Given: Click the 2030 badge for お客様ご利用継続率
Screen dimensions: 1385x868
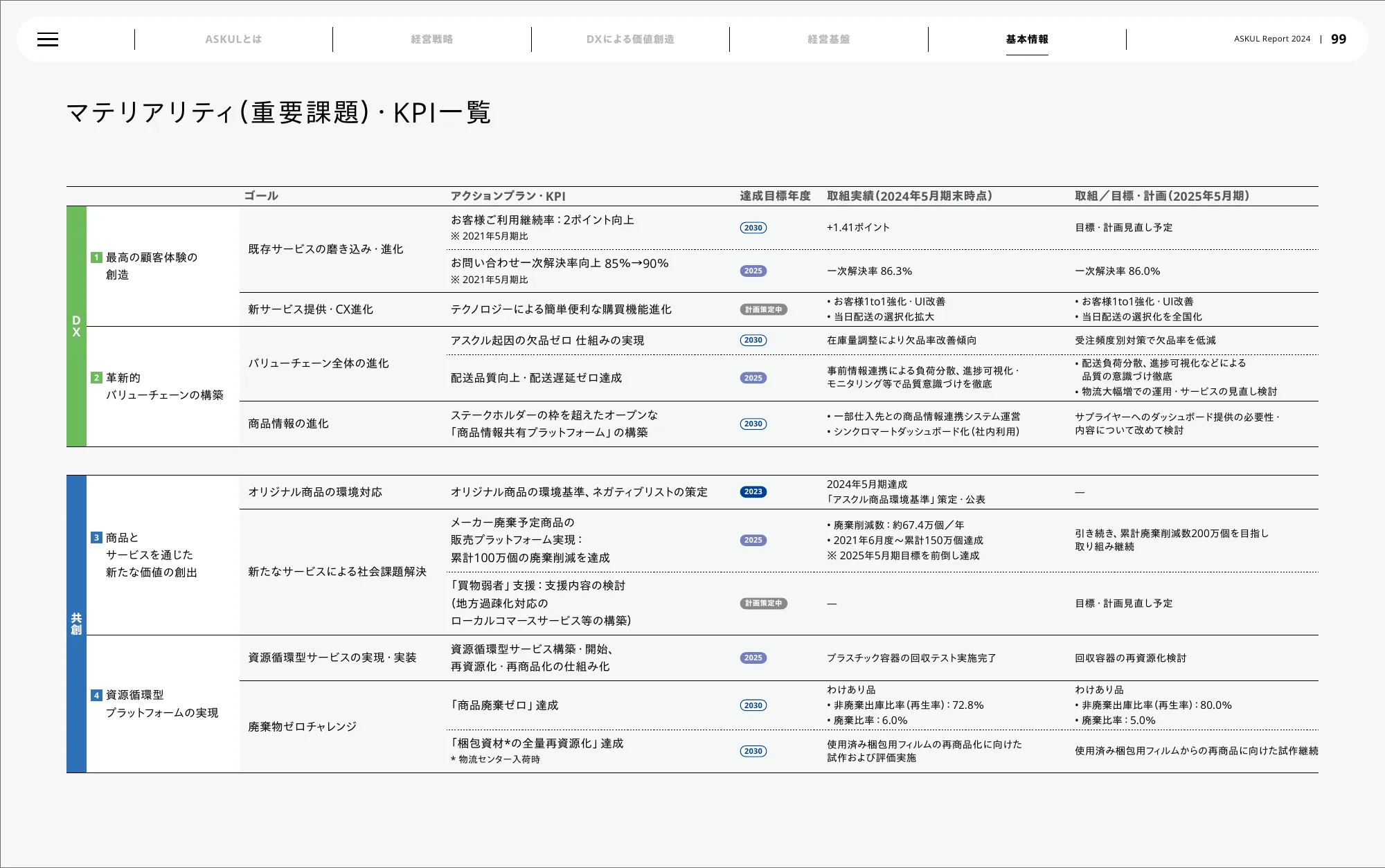Looking at the screenshot, I should click(753, 228).
